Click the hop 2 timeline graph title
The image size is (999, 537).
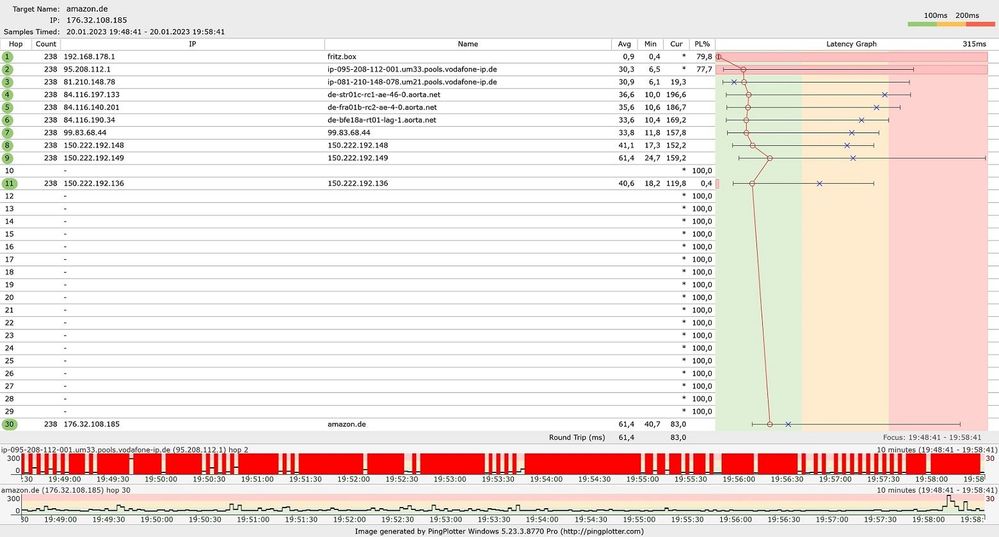tap(125, 450)
